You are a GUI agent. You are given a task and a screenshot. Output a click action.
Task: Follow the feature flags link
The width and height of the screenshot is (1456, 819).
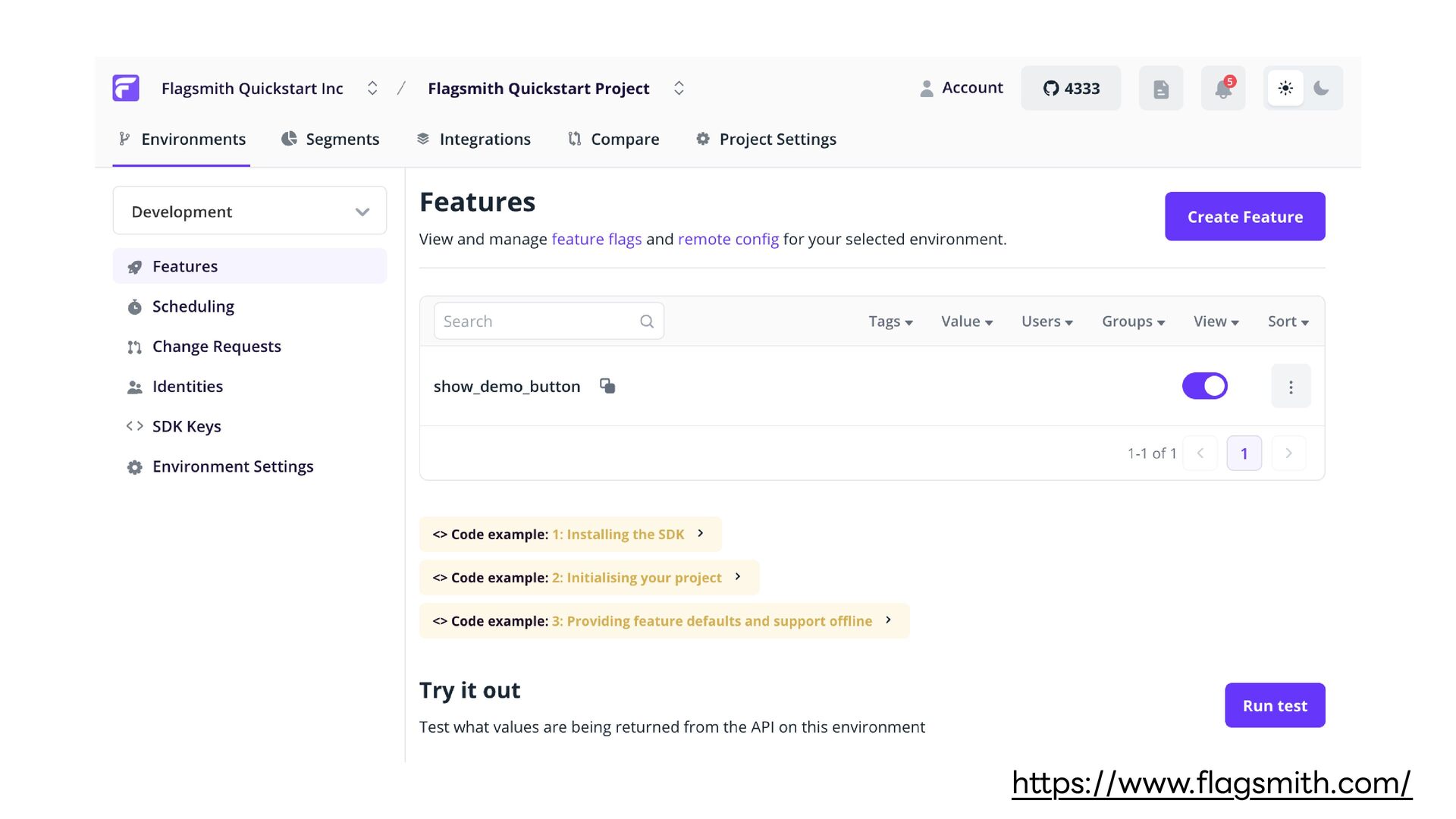[x=597, y=239]
